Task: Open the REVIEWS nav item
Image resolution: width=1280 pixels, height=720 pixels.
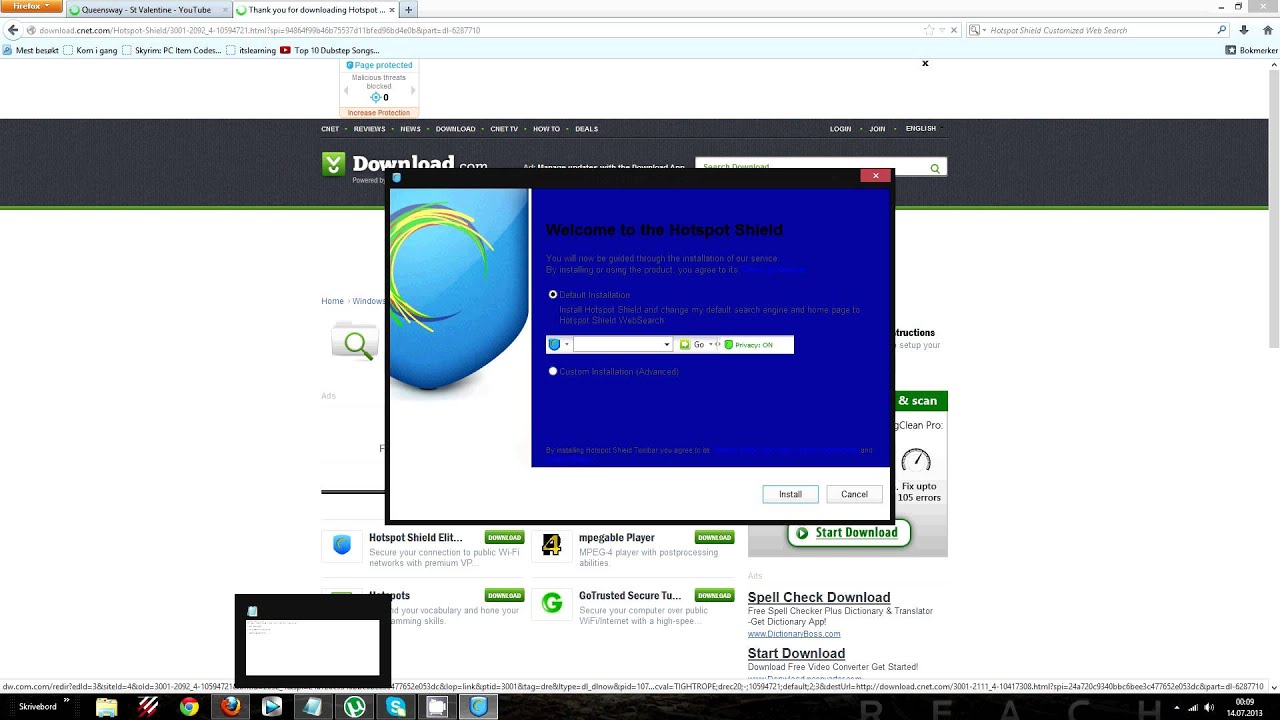Action: (369, 129)
